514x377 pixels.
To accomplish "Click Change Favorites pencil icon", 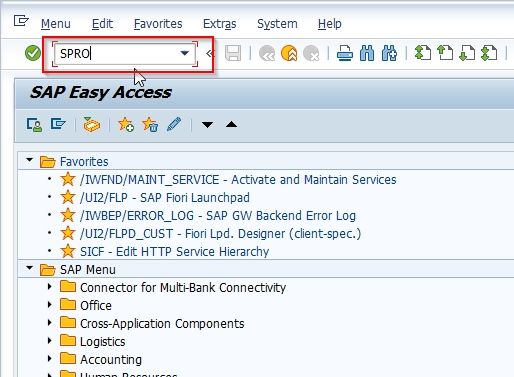I will click(x=174, y=124).
